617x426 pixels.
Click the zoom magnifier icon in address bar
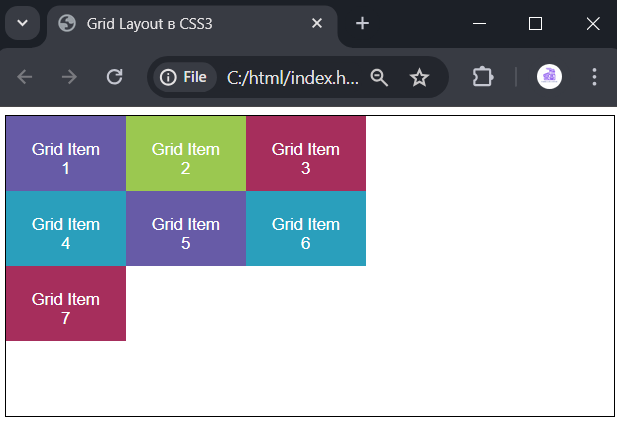pos(379,77)
